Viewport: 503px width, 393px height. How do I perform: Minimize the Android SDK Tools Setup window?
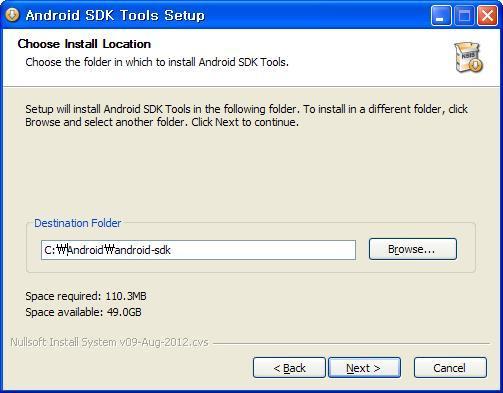click(x=441, y=15)
